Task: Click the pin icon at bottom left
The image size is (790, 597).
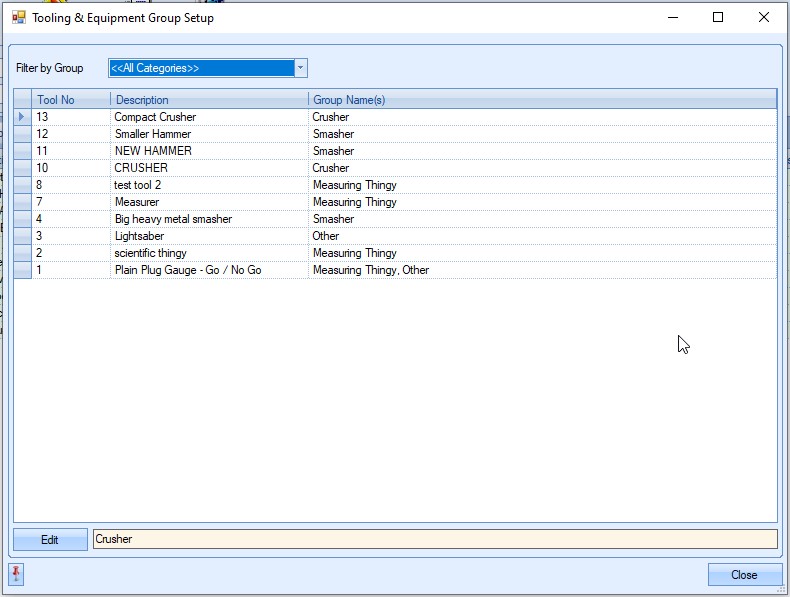Action: [x=16, y=573]
